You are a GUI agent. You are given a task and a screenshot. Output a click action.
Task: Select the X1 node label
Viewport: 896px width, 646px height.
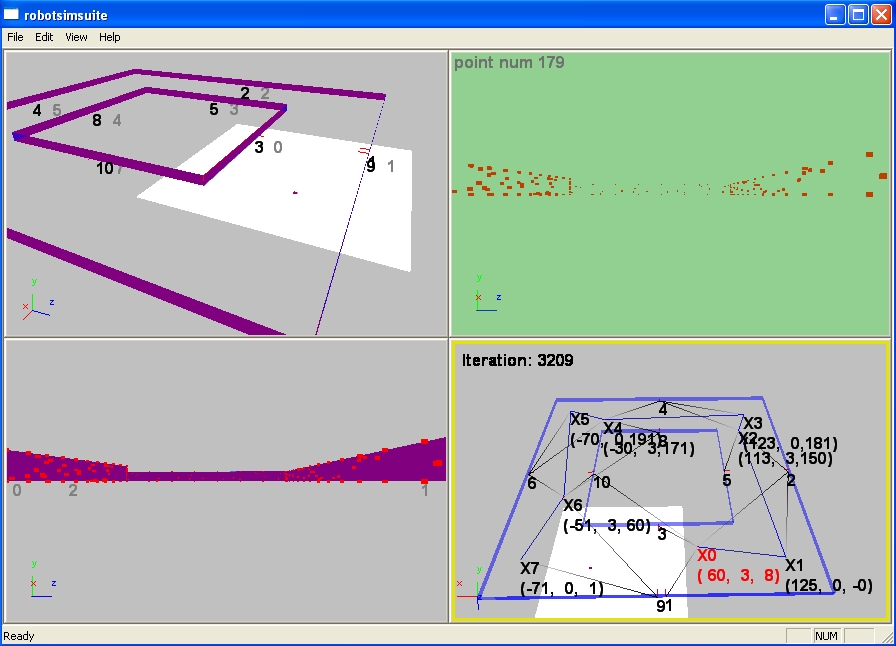794,565
